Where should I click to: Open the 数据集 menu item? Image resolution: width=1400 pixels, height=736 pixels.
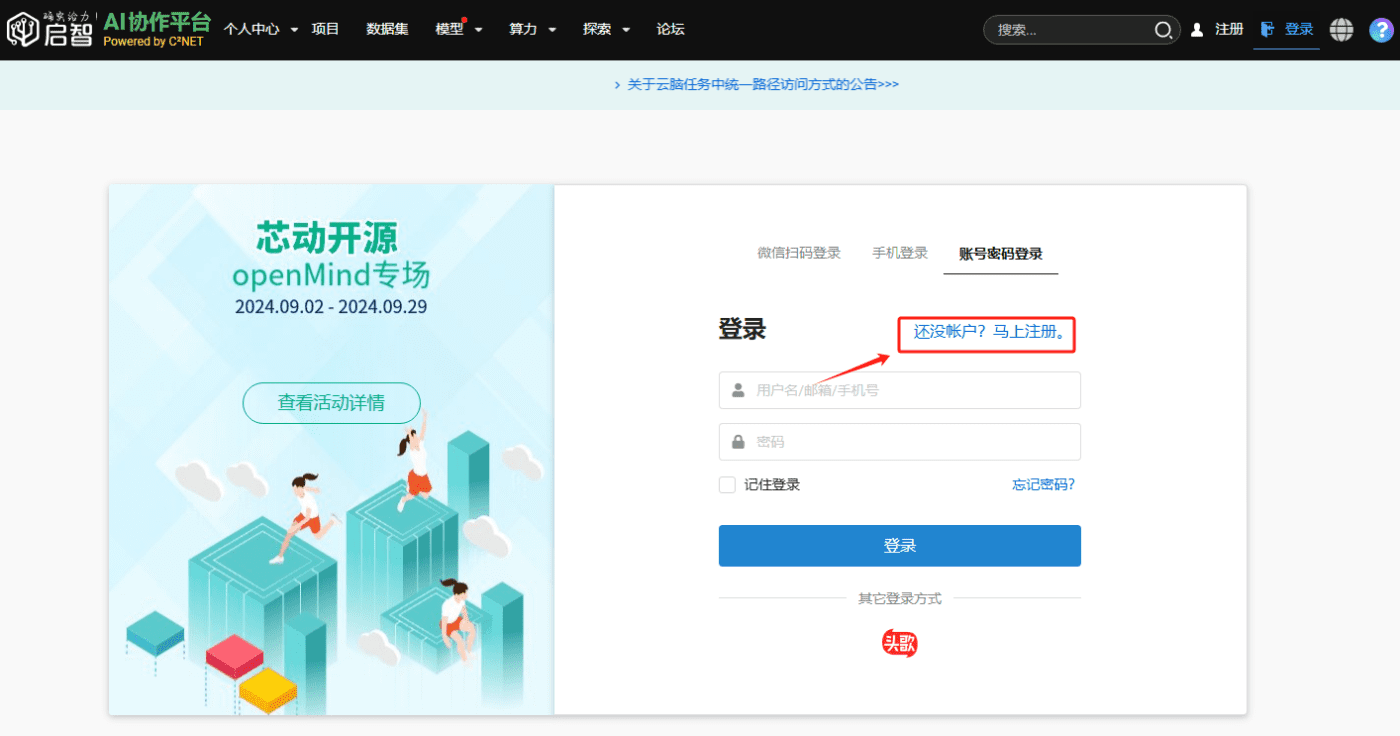tap(386, 29)
